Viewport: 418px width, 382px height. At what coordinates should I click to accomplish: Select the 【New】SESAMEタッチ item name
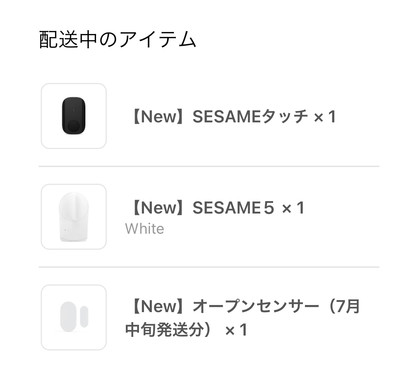click(219, 117)
